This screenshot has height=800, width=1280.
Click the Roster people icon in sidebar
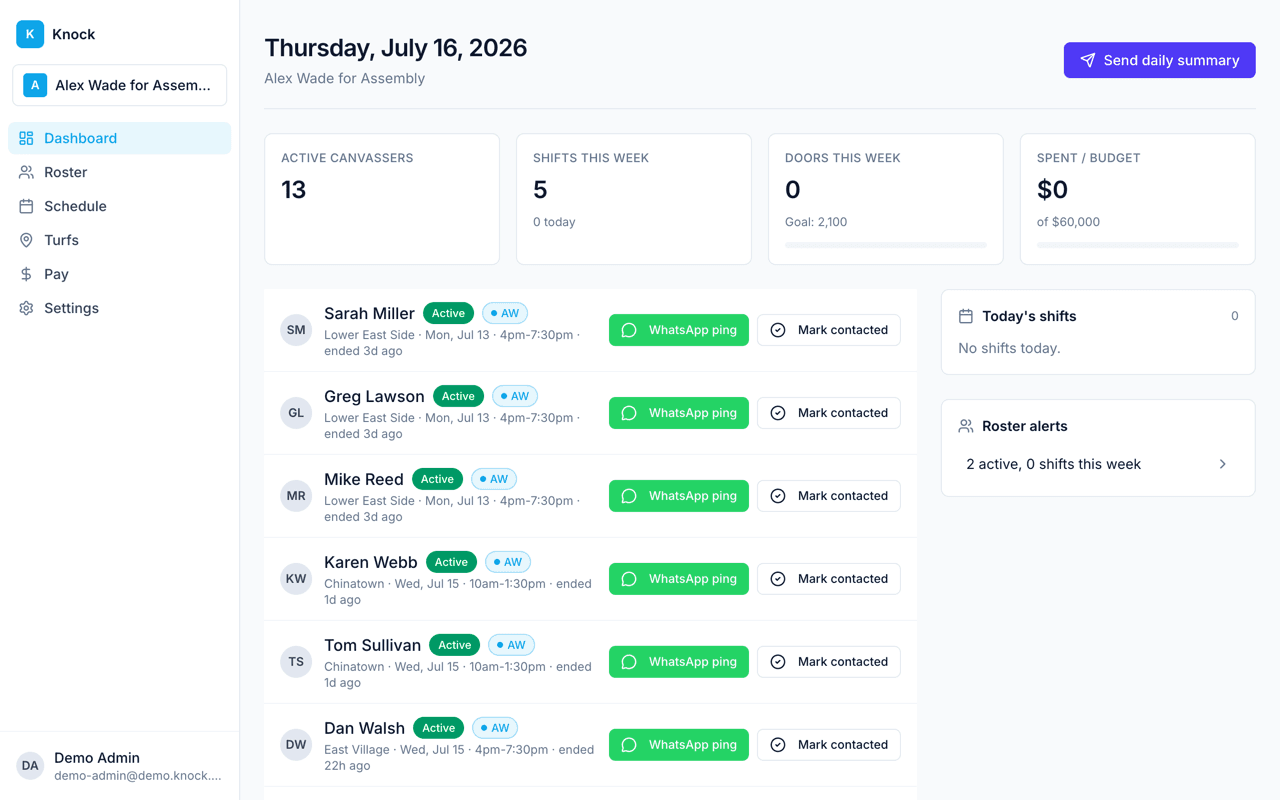pyautogui.click(x=26, y=172)
